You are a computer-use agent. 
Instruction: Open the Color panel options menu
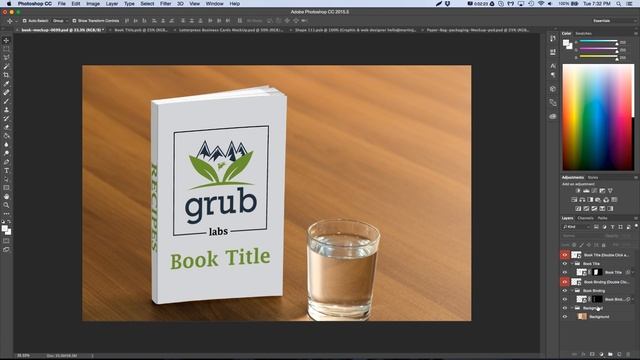click(636, 33)
